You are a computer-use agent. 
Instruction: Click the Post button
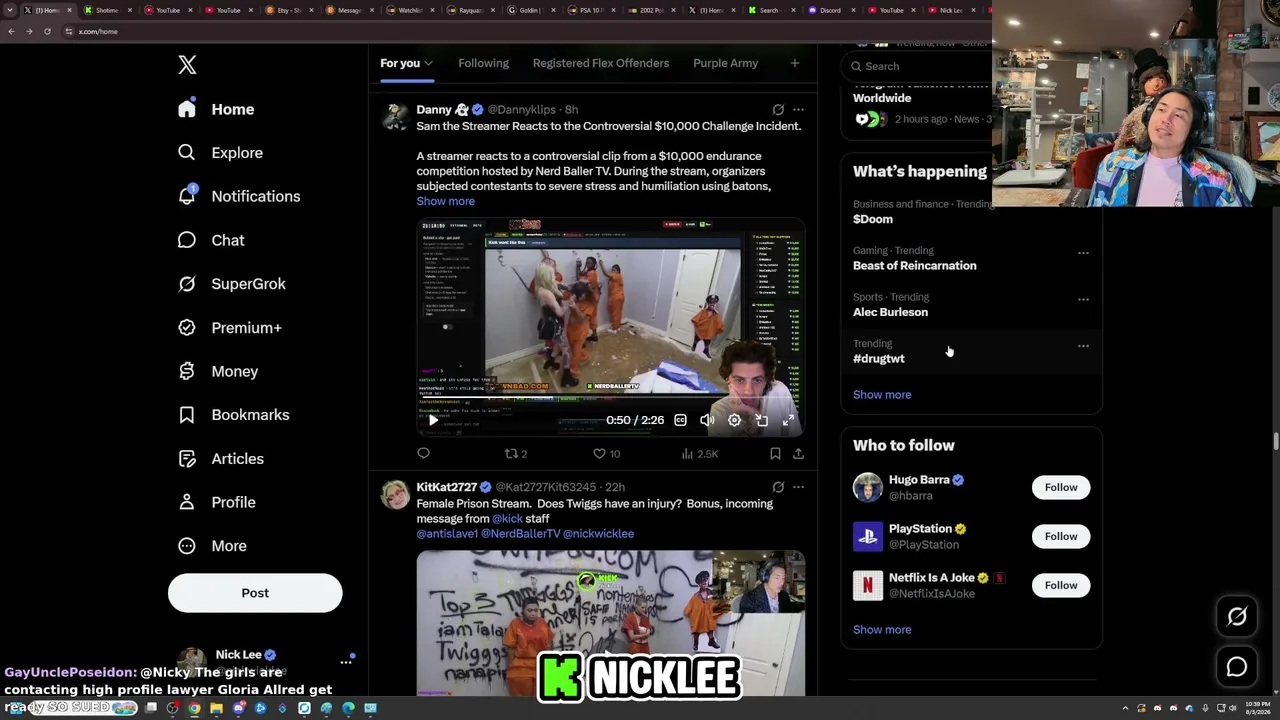point(255,593)
